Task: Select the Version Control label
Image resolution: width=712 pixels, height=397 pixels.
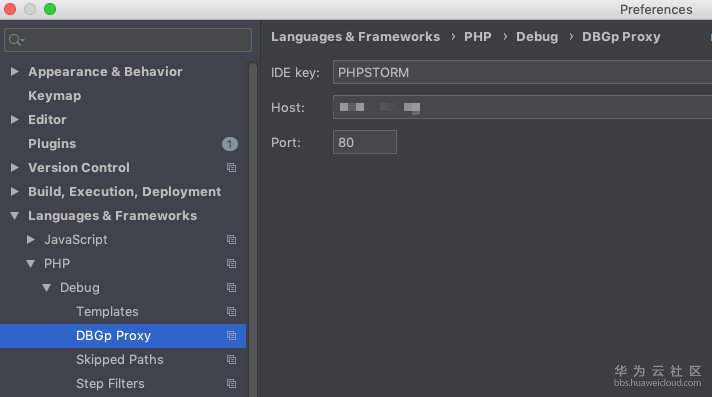Action: (79, 168)
